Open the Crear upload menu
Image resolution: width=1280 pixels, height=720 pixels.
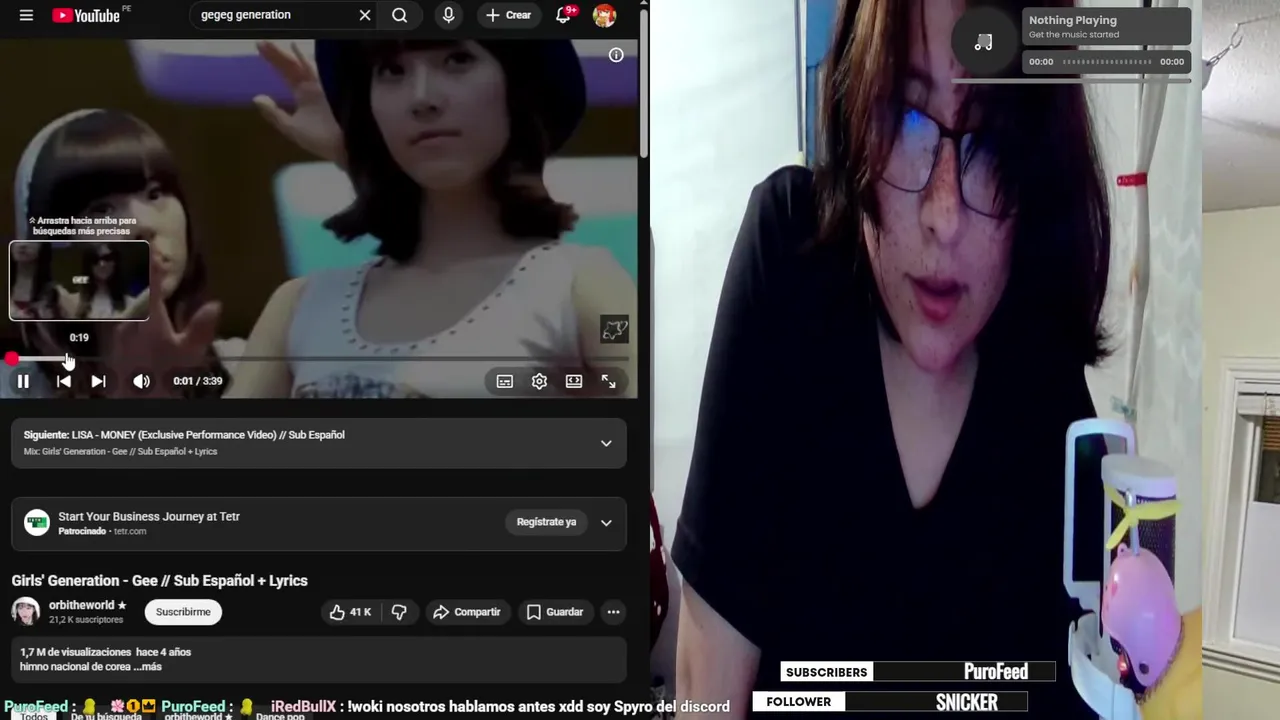509,15
